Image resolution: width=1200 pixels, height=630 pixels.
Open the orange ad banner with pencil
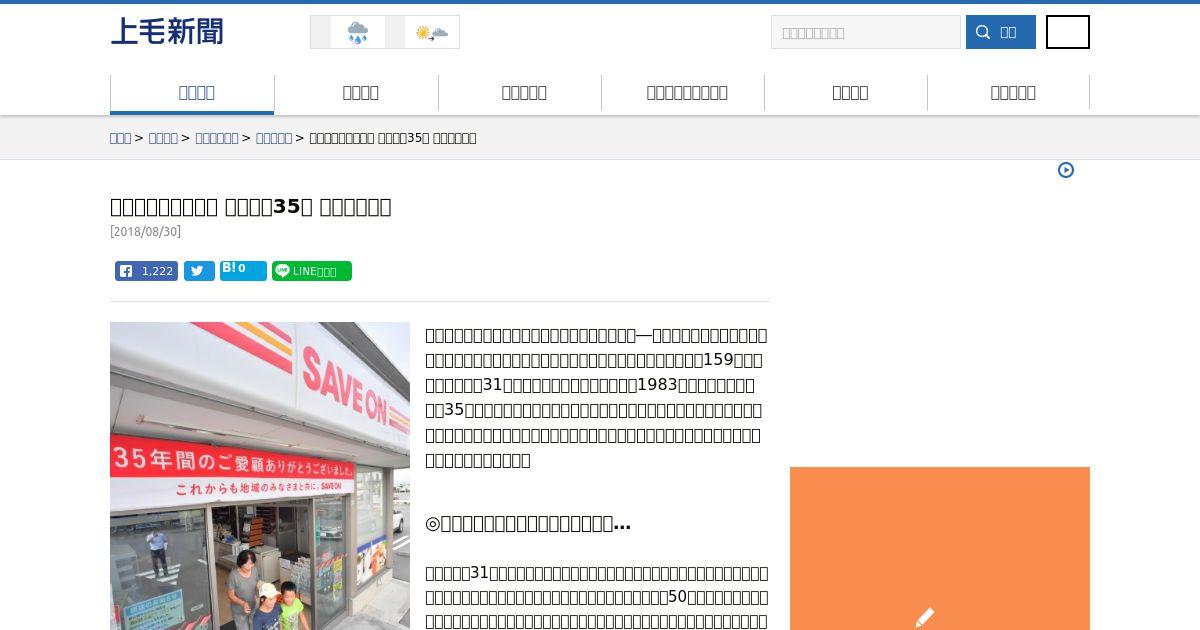(940, 548)
